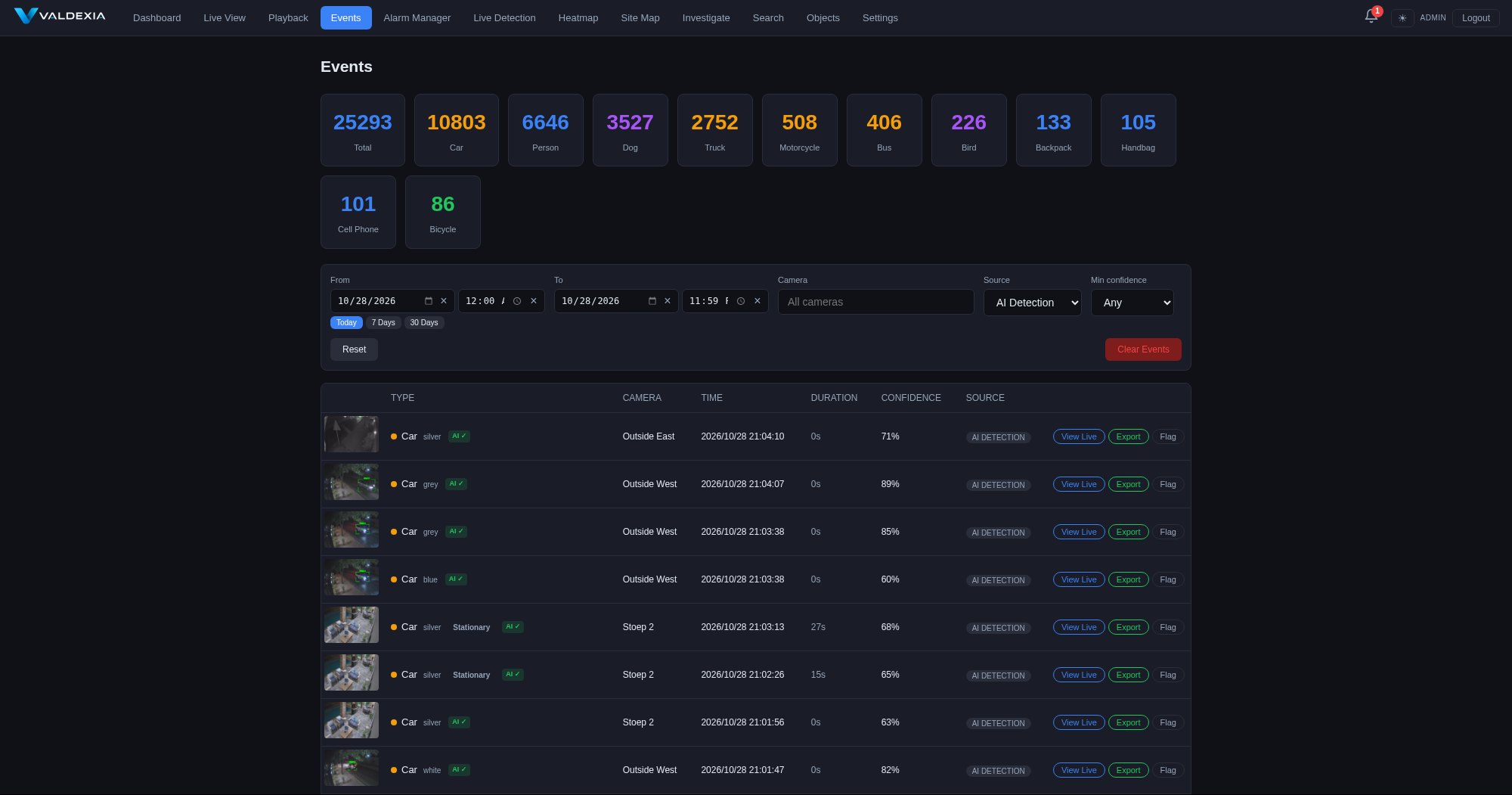Clear the To date with its x icon
Image resolution: width=1512 pixels, height=795 pixels.
coord(668,301)
